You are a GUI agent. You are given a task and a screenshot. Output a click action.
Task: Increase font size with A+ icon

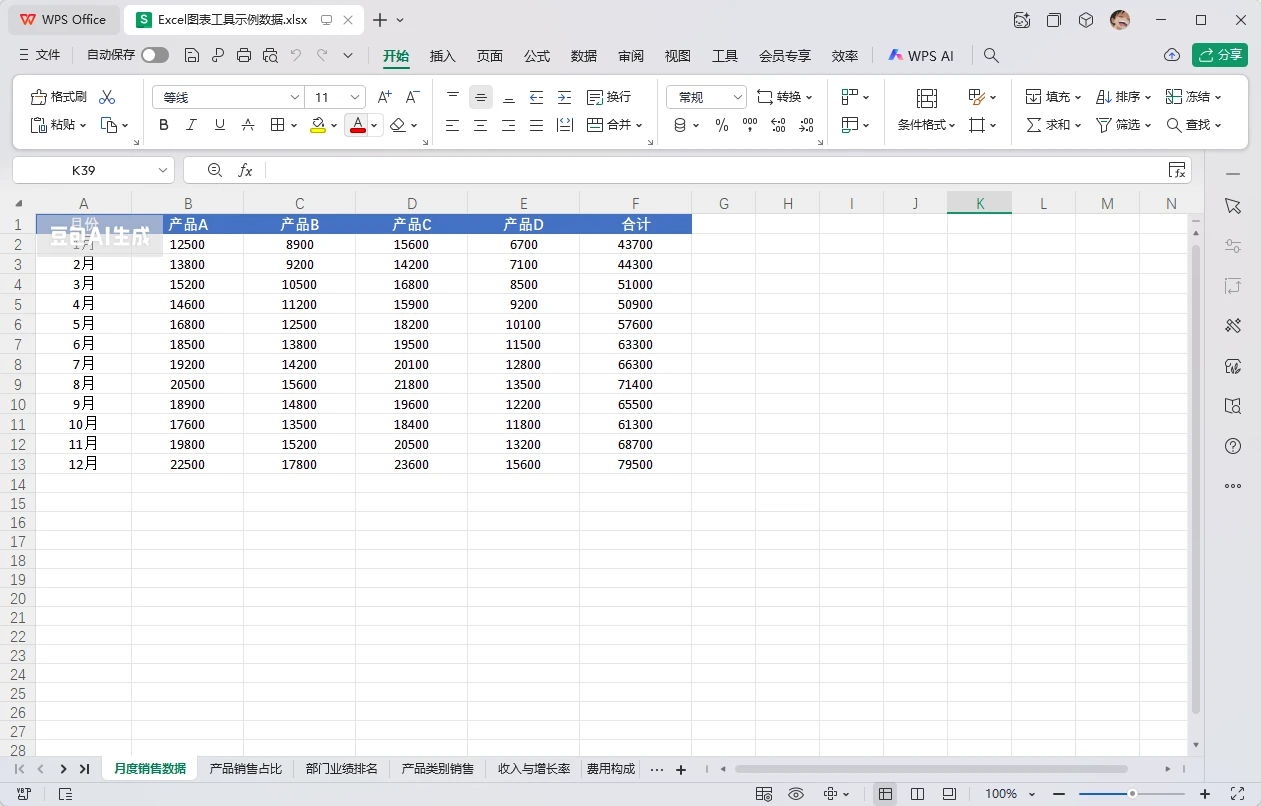point(385,97)
